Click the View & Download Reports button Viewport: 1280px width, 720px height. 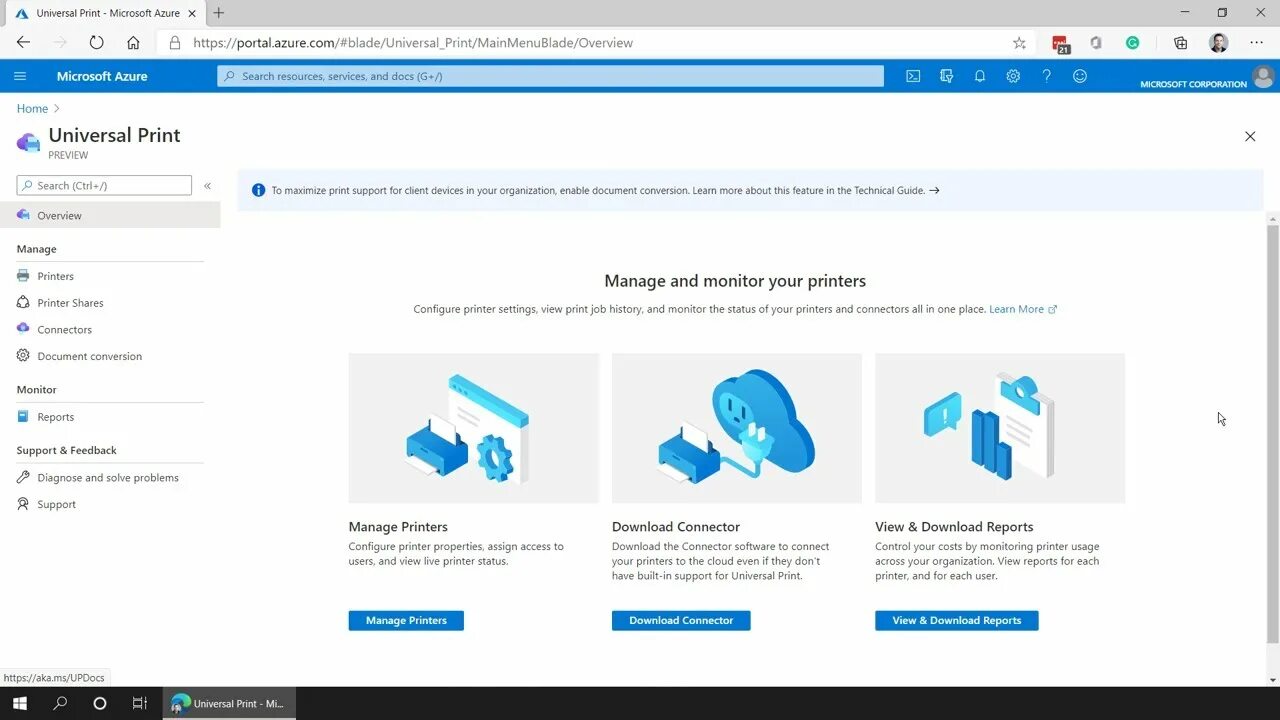[x=957, y=620]
